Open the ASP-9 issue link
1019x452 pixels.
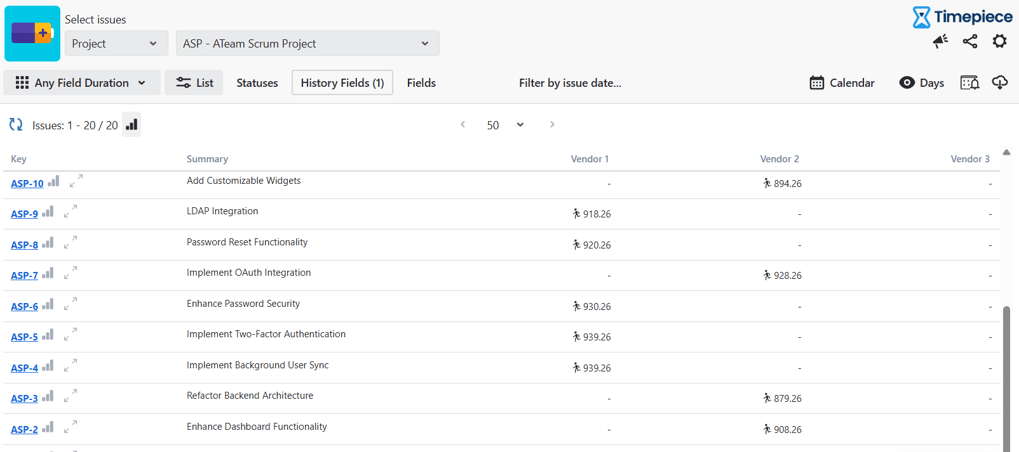tap(25, 214)
